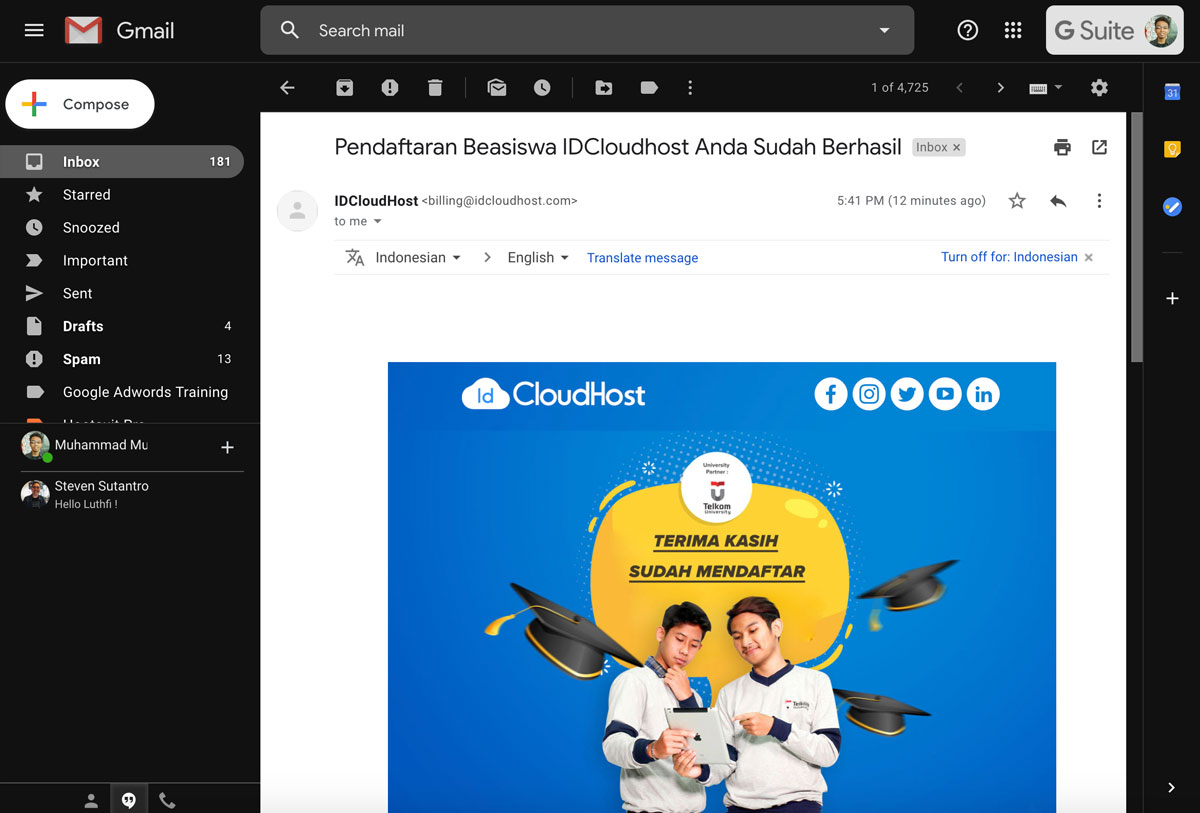
Task: Mark the email as unread
Action: (x=497, y=88)
